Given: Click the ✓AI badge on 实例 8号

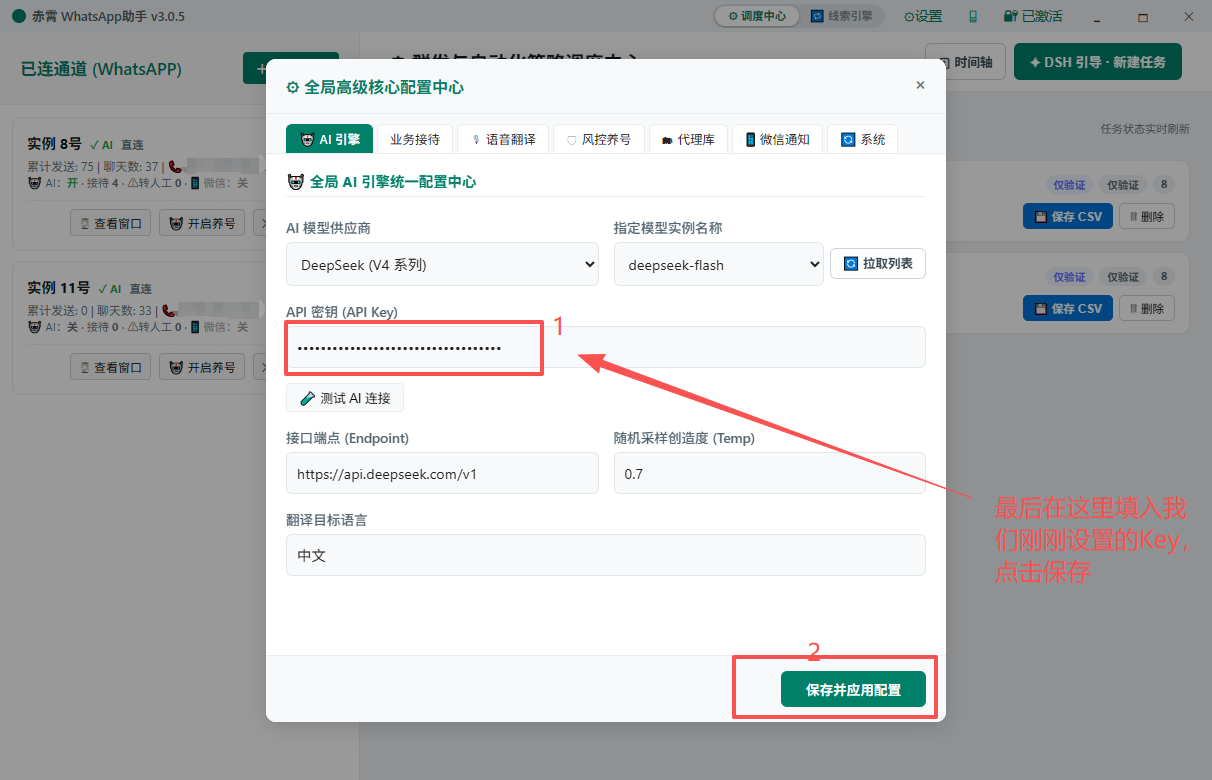Looking at the screenshot, I should [101, 144].
